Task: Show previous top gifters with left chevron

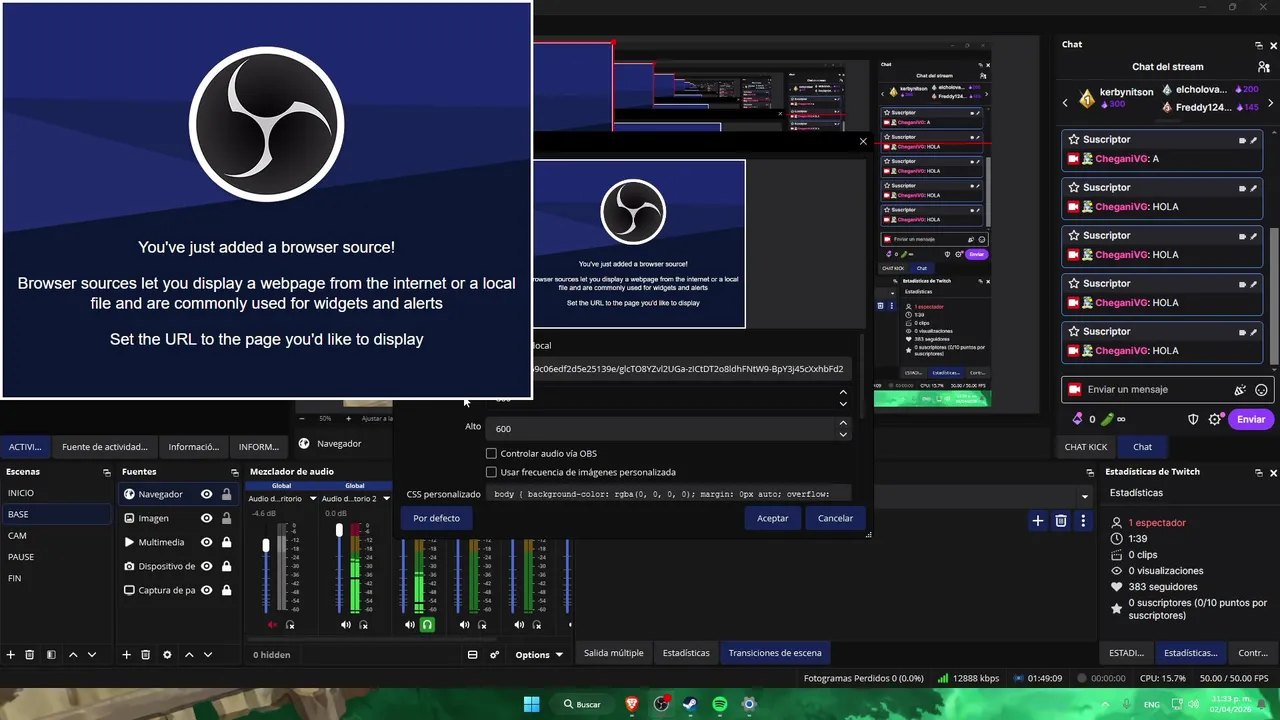Action: (x=1066, y=102)
